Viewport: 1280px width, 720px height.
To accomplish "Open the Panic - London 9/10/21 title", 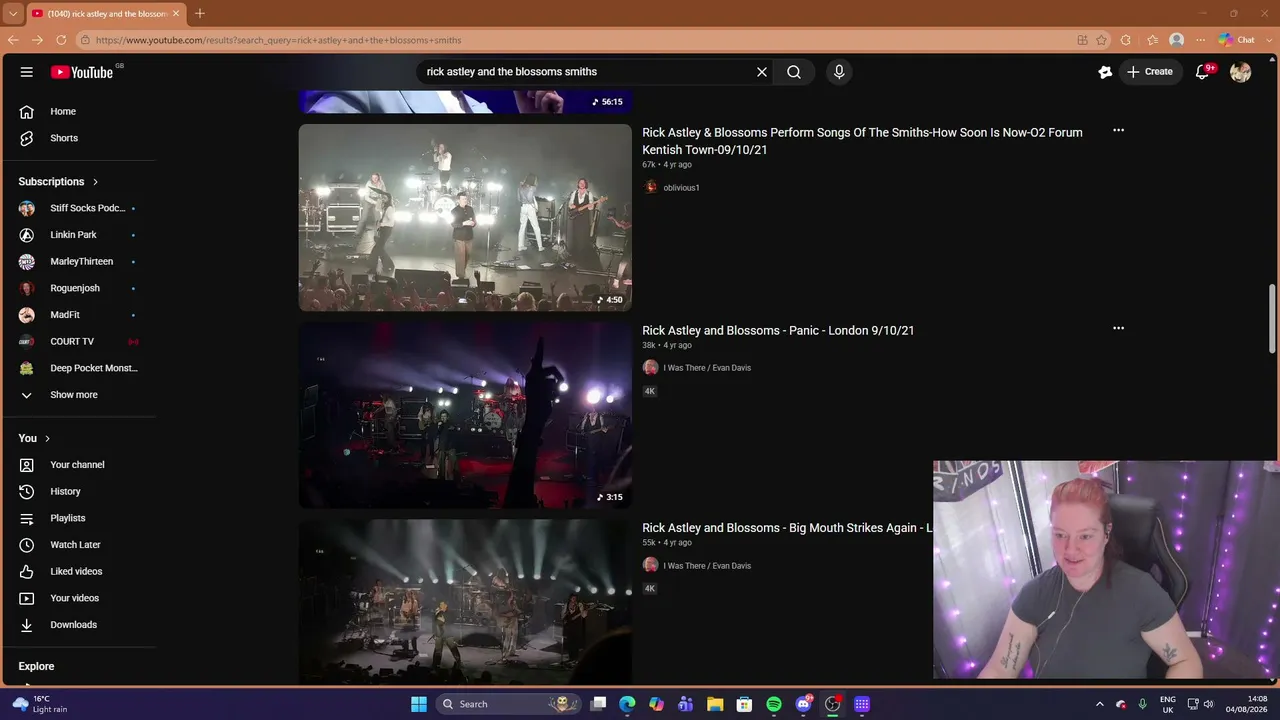I will pos(778,330).
